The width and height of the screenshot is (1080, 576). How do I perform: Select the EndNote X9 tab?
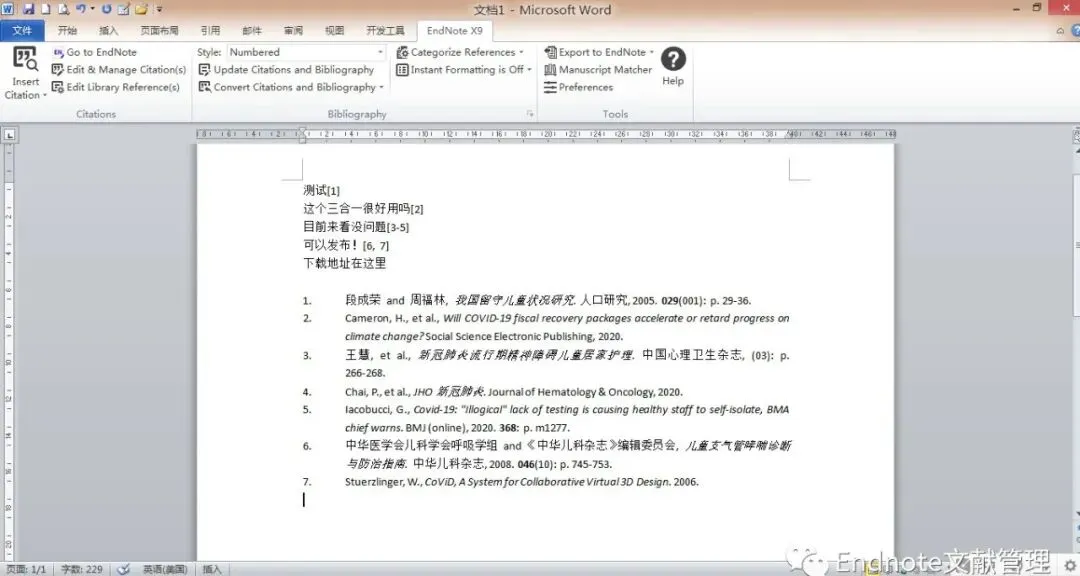click(455, 30)
